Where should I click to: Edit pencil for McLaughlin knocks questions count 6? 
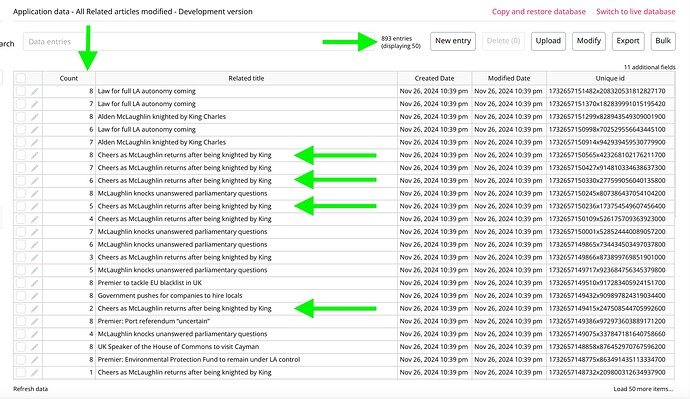tap(34, 244)
